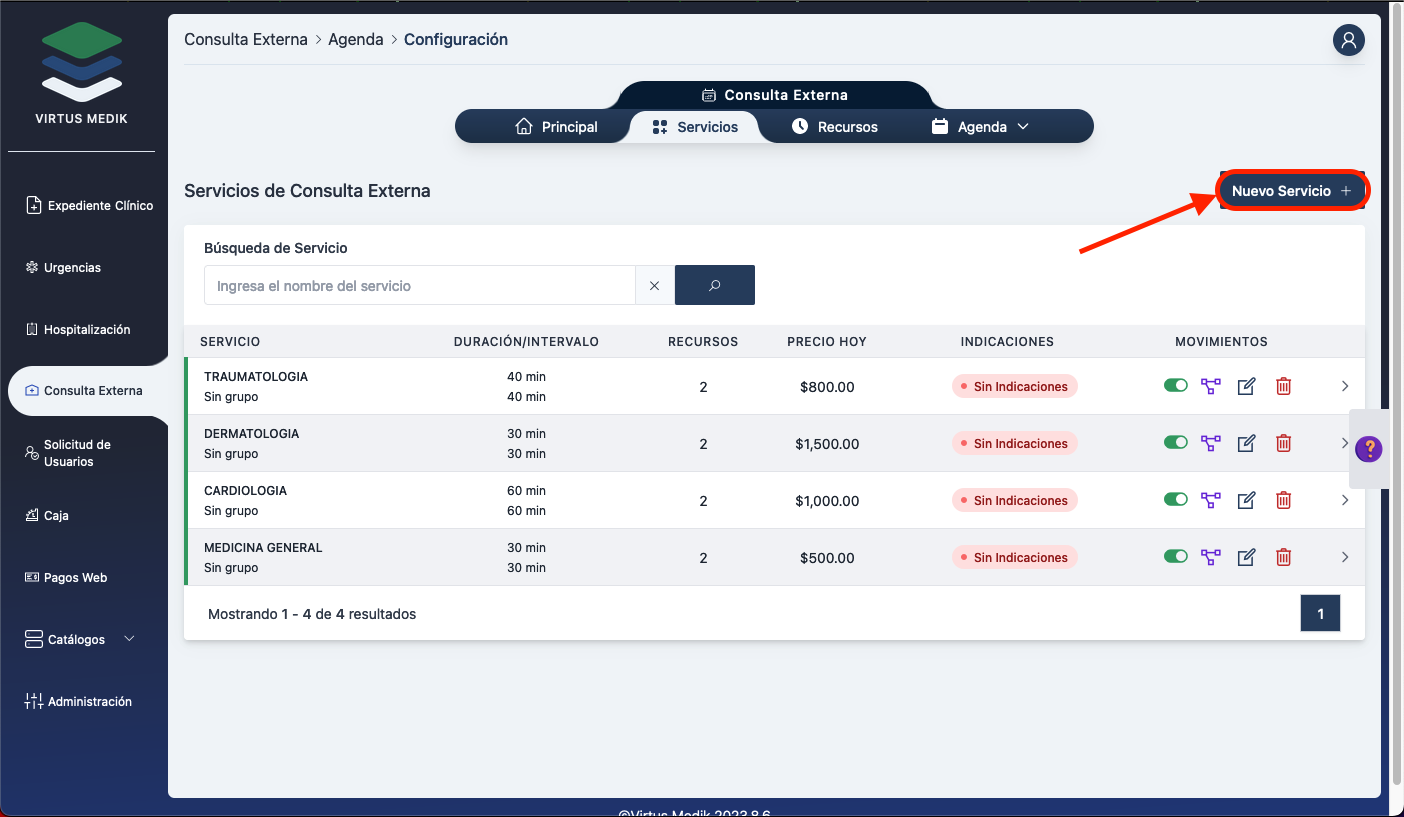Edit the CARDIOLOGIA service with the pencil icon

coord(1246,500)
